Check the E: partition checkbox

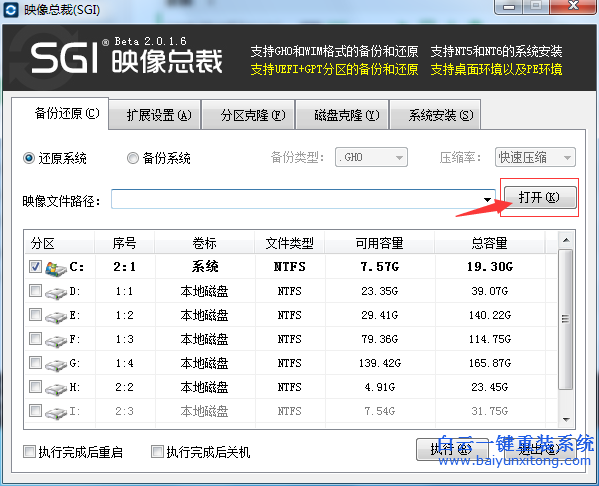pos(36,315)
